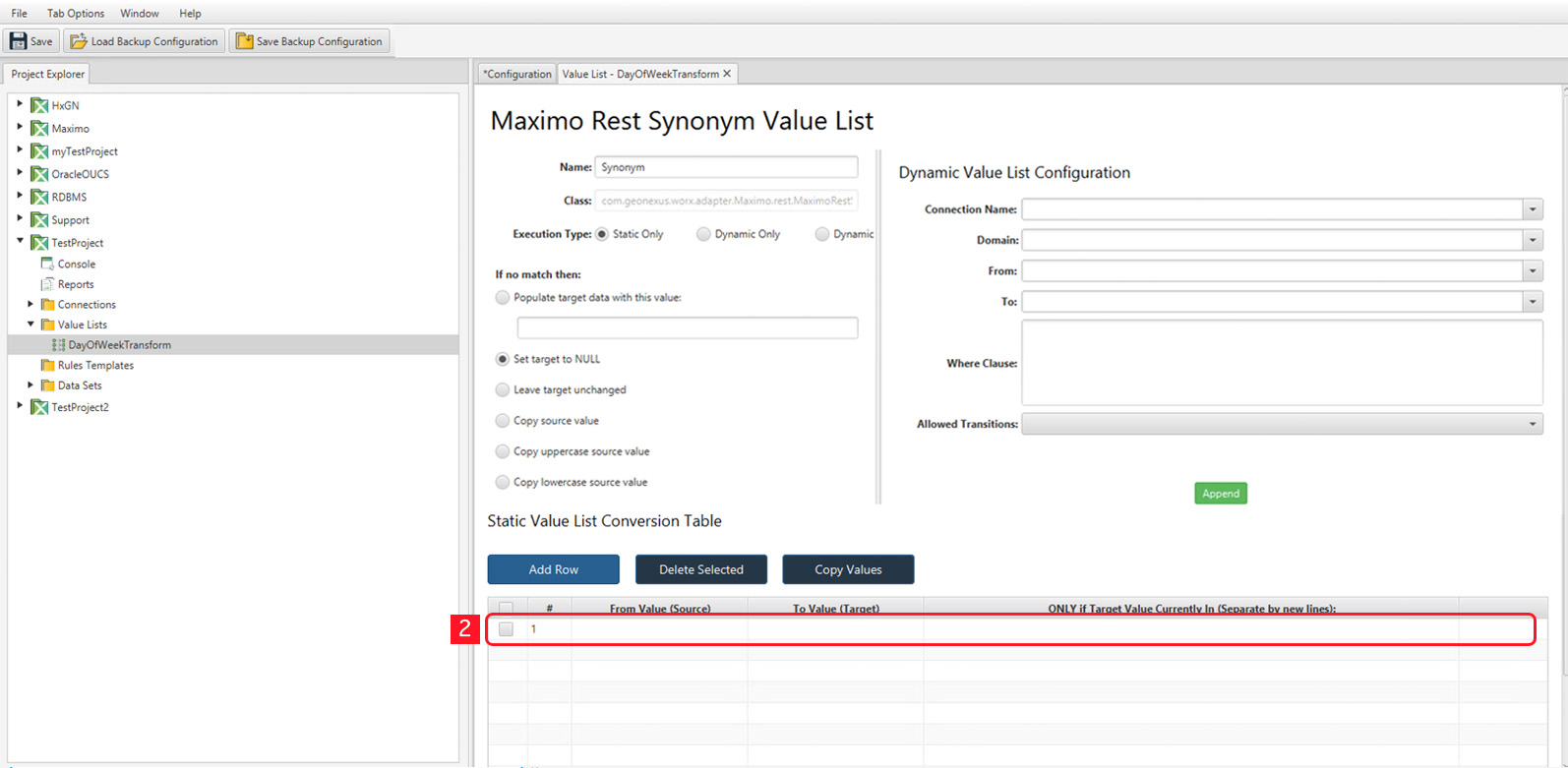Select Leave target unchanged option
The height and width of the screenshot is (768, 1568).
click(x=503, y=389)
